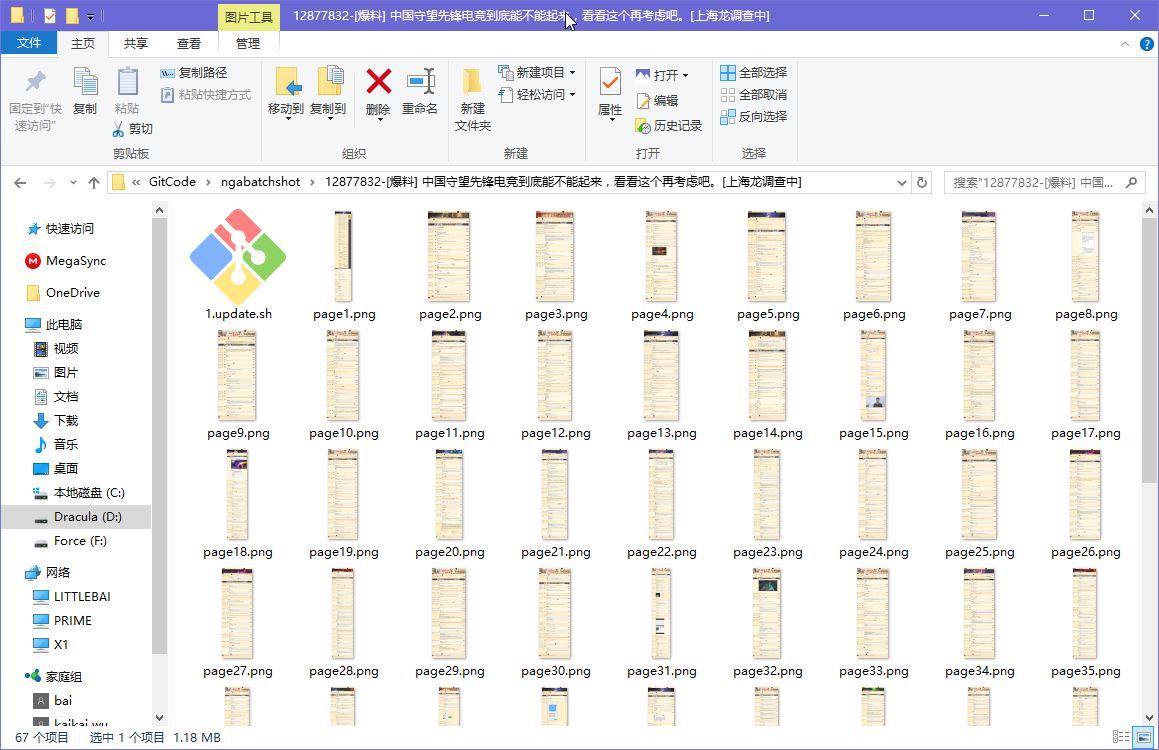
Task: Click the Pin to Quick access icon
Action: point(35,83)
